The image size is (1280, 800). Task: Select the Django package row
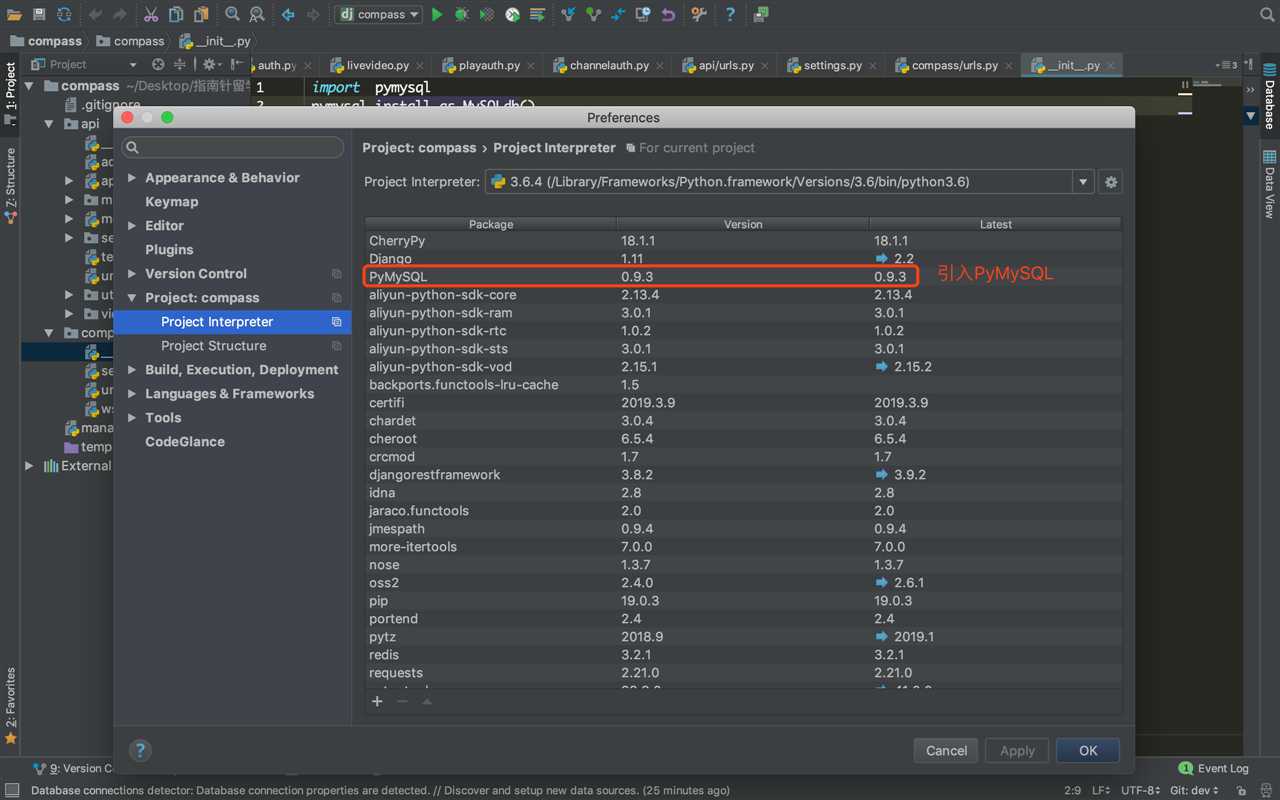coord(743,258)
